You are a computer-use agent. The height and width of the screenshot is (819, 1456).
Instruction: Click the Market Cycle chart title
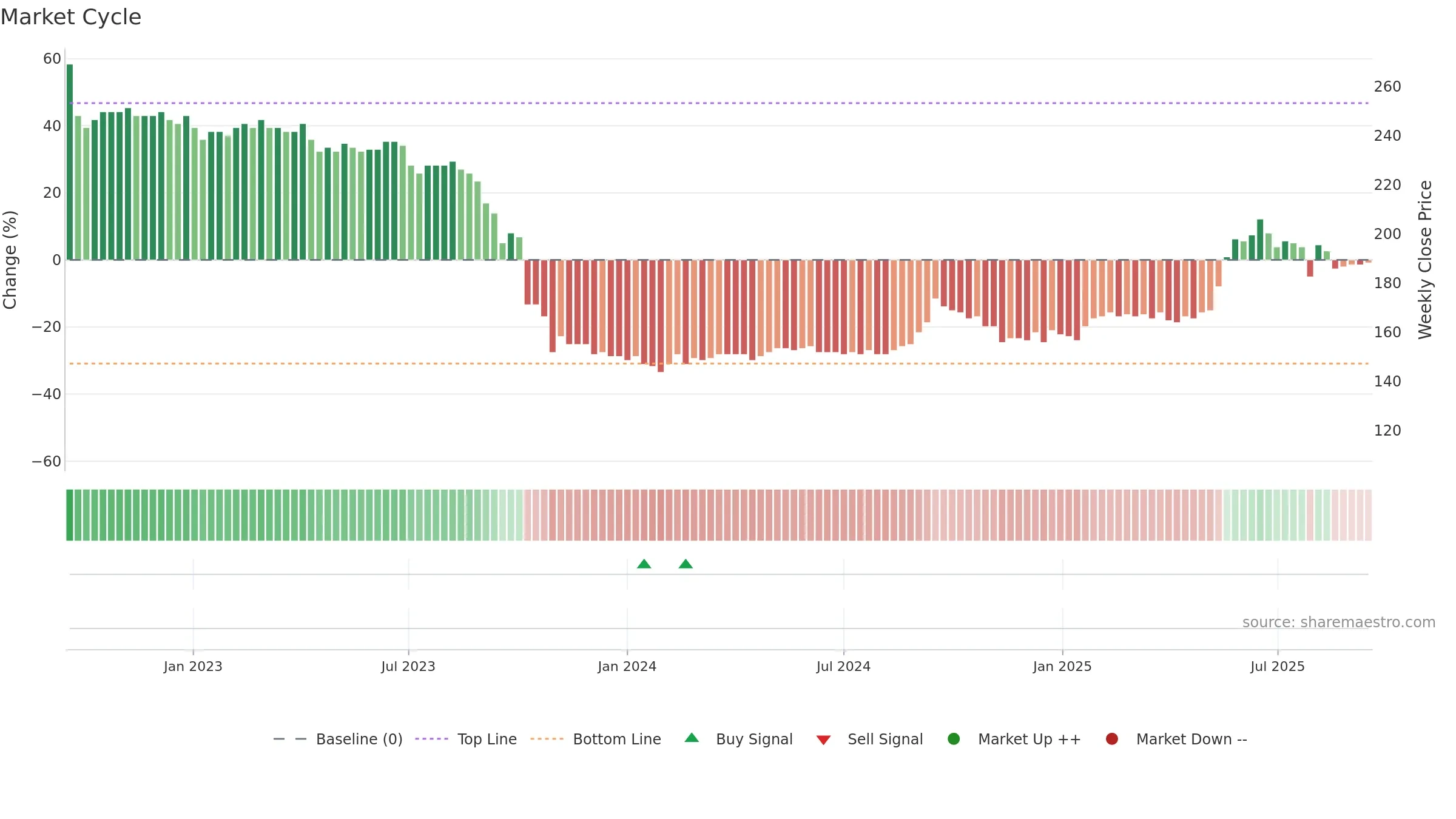71,17
